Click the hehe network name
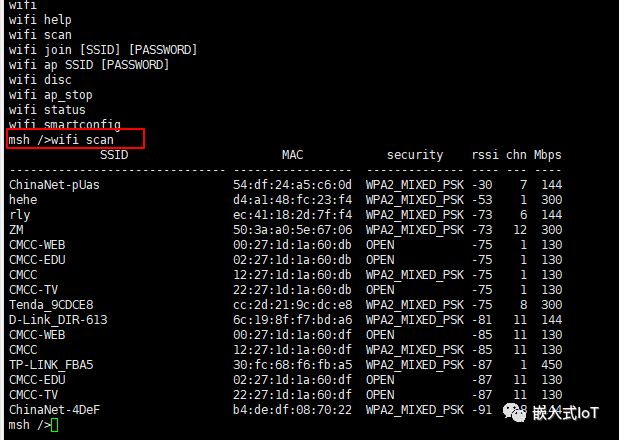 (x=23, y=200)
